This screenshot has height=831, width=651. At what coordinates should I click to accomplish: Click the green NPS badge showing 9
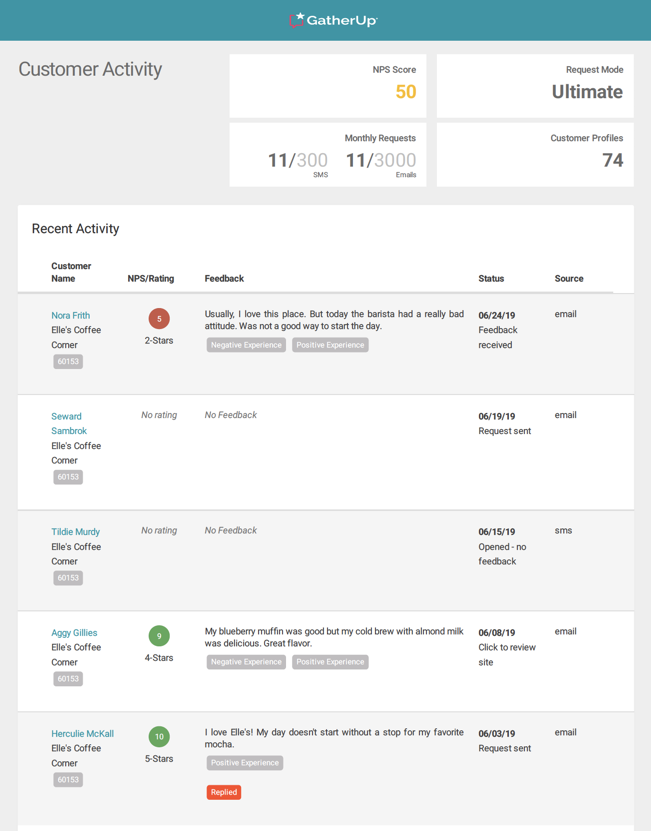pyautogui.click(x=159, y=636)
